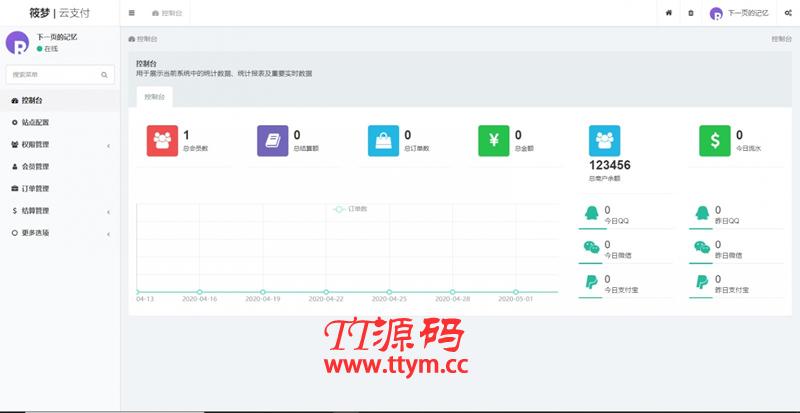Screen dimensions: 800x413
Task: Click the blue 总商户余额 users icon
Action: point(605,140)
